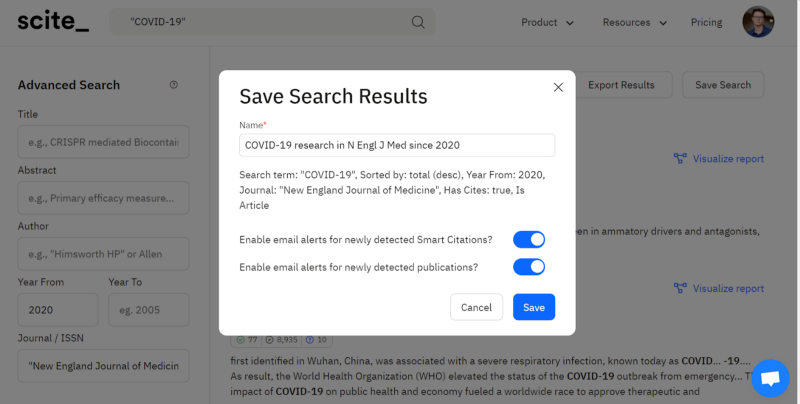Screen dimensions: 800x404
Task: Close the Save Search Results dialog
Action: pos(558,87)
